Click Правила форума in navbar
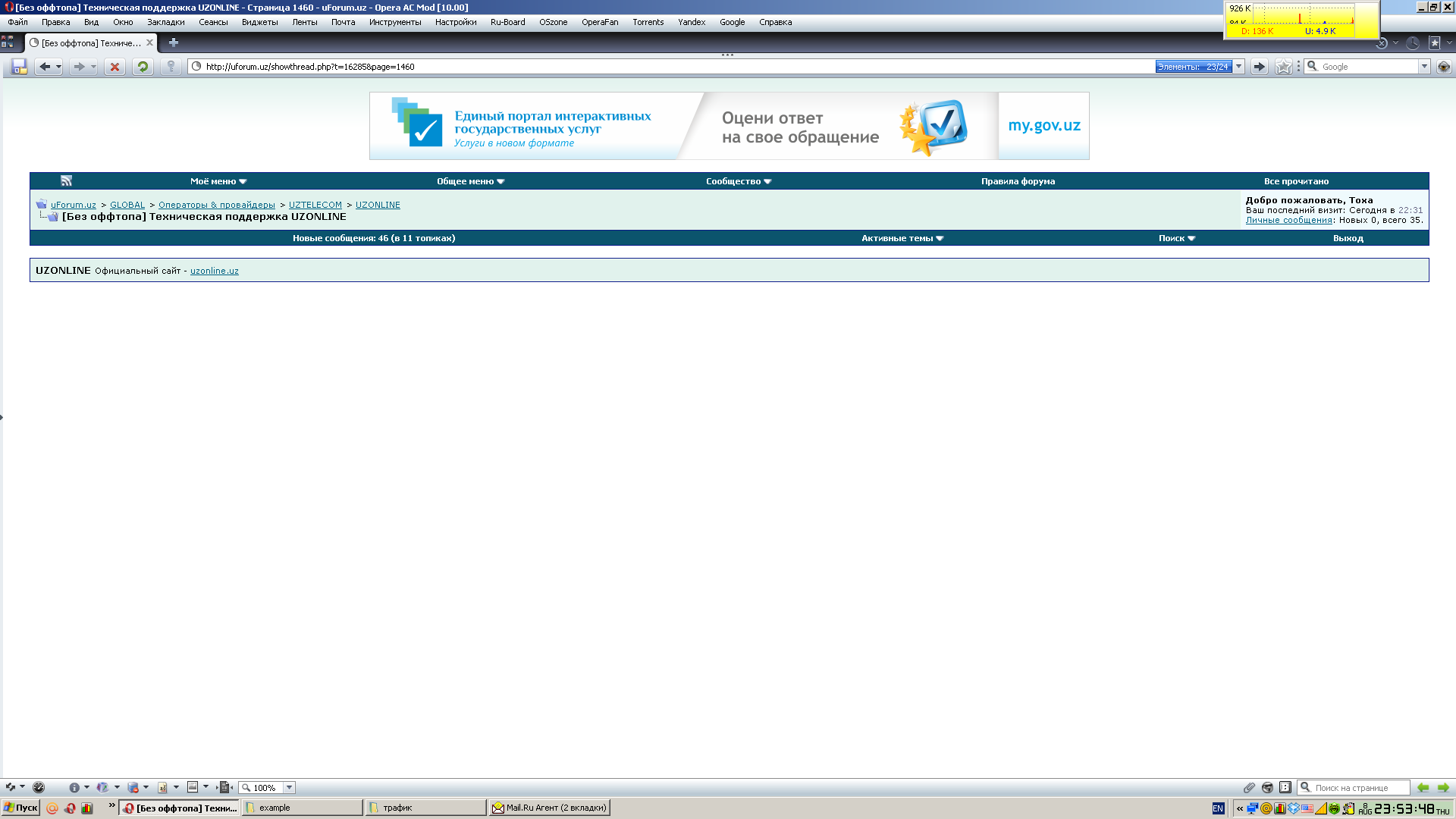This screenshot has width=1456, height=819. [1018, 181]
